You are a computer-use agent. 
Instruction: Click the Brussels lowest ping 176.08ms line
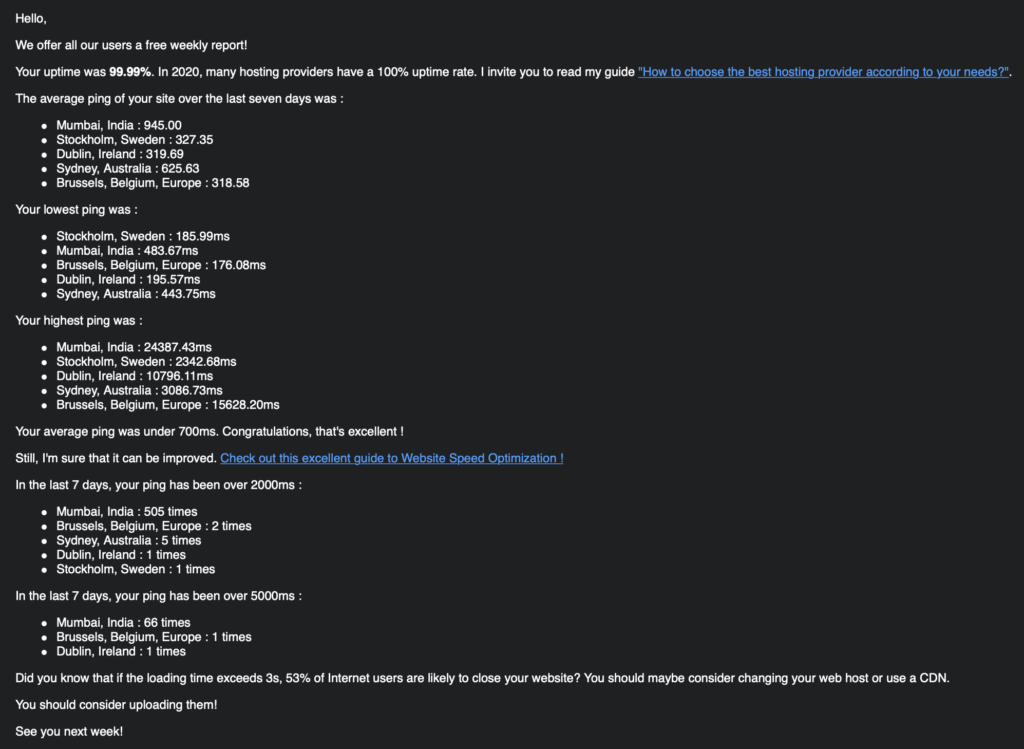point(161,265)
